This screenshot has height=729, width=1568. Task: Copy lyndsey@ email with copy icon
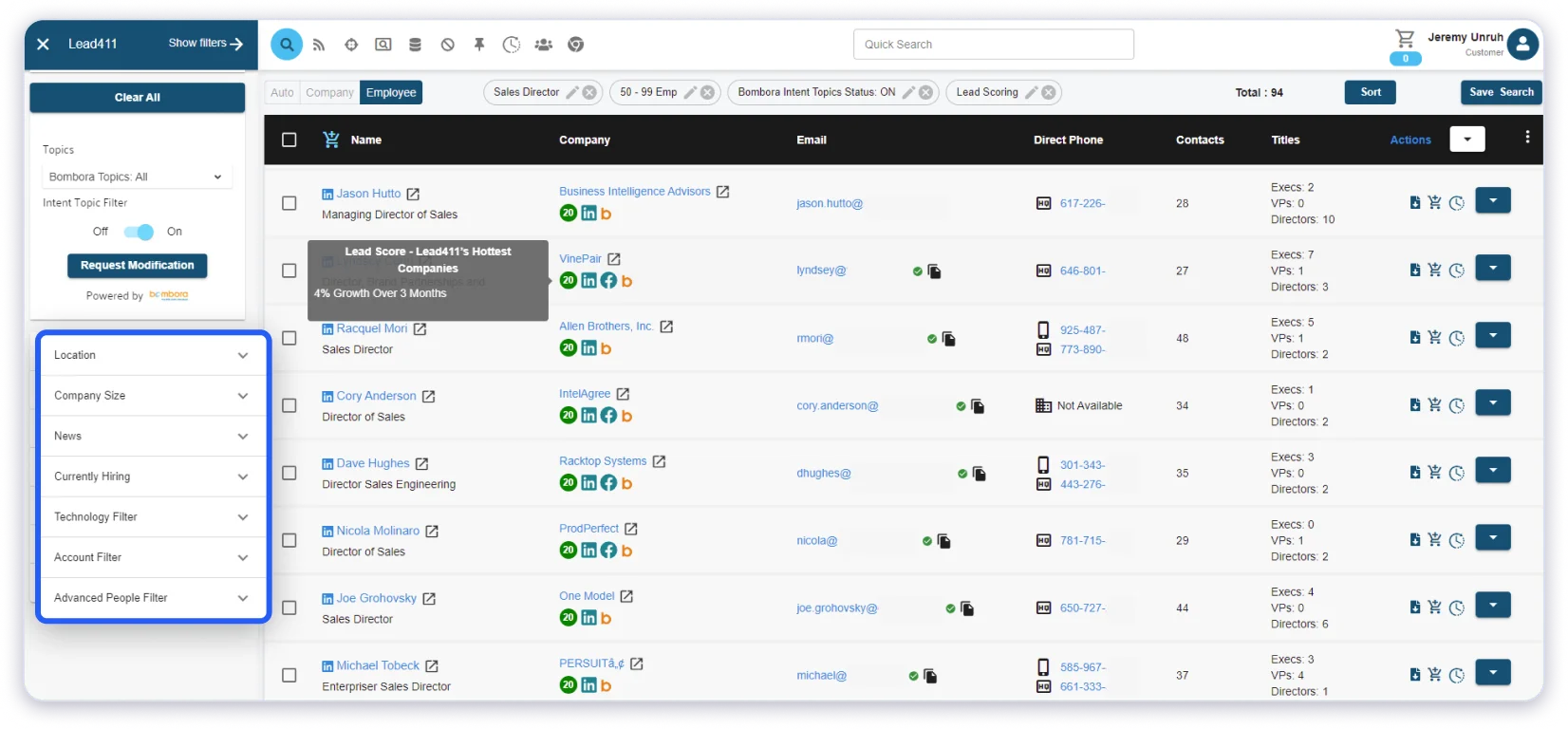pos(935,271)
